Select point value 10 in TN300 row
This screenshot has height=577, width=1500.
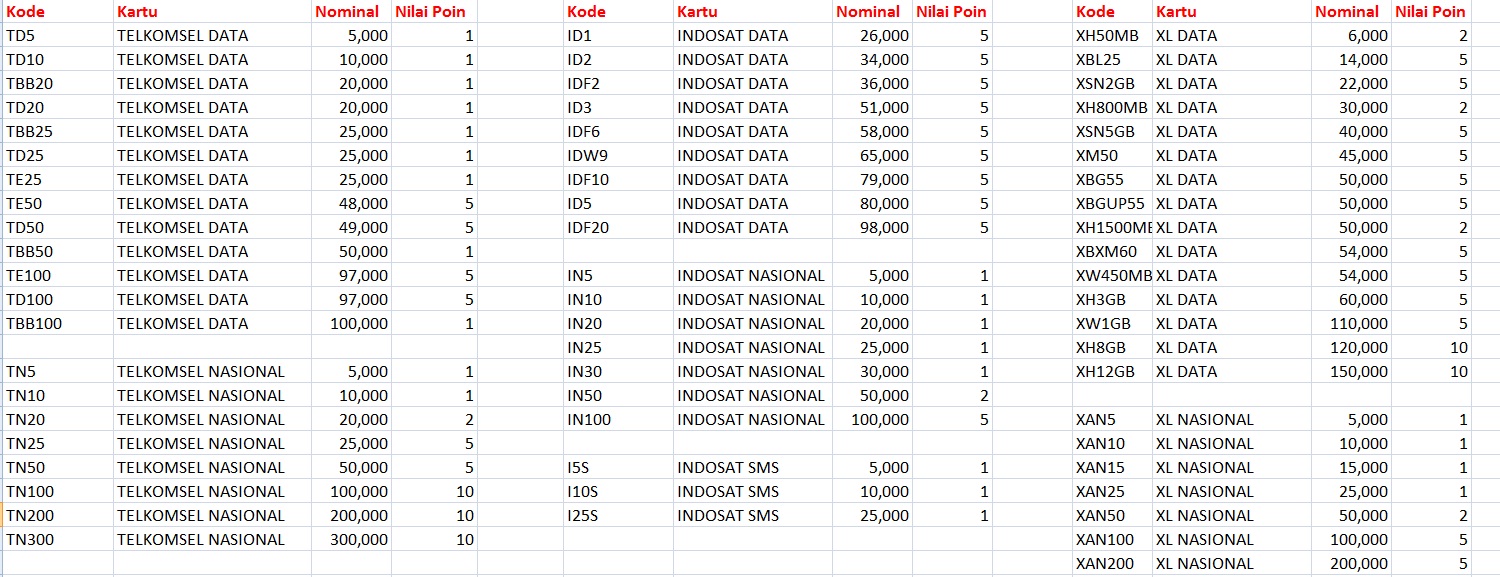(434, 539)
